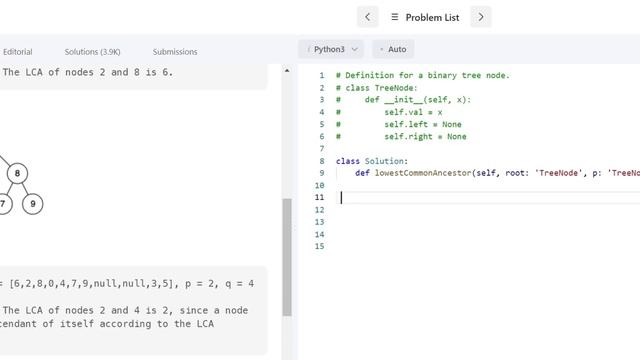640x360 pixels.
Task: Go to next problem arrow
Action: tap(481, 17)
